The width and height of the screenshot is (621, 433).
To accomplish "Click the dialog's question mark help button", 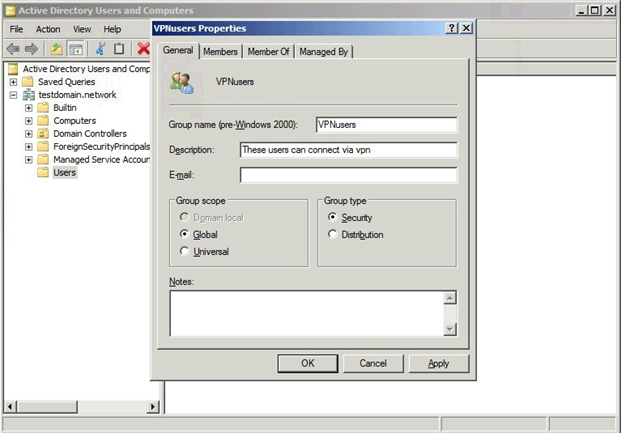I will [x=451, y=28].
